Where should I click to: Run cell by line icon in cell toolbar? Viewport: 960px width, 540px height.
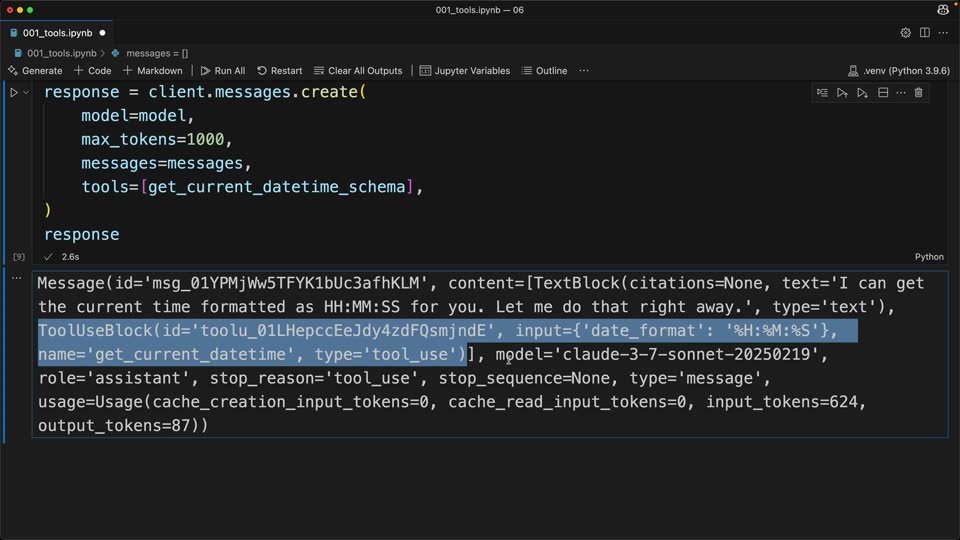(822, 93)
